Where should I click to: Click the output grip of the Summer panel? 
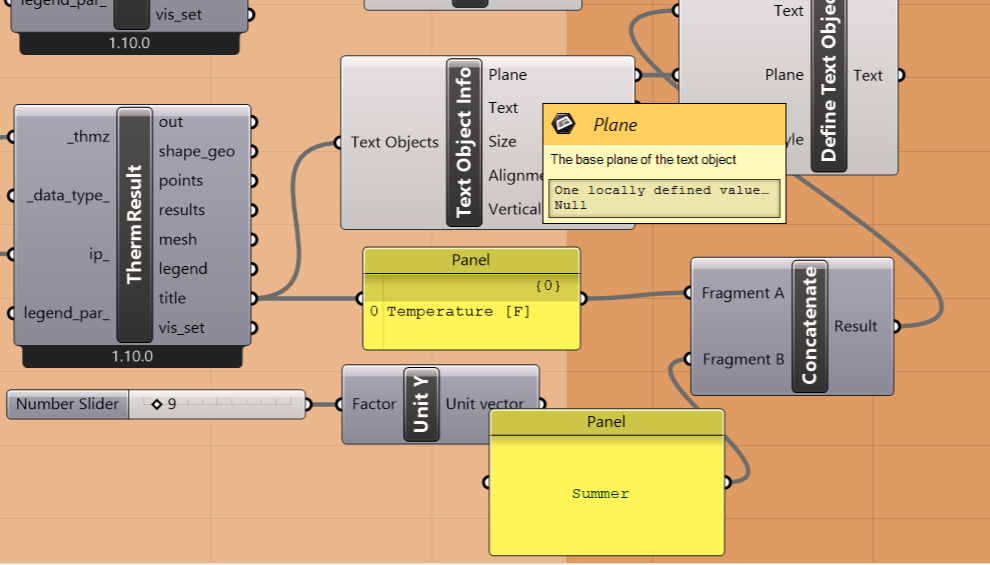[x=727, y=482]
